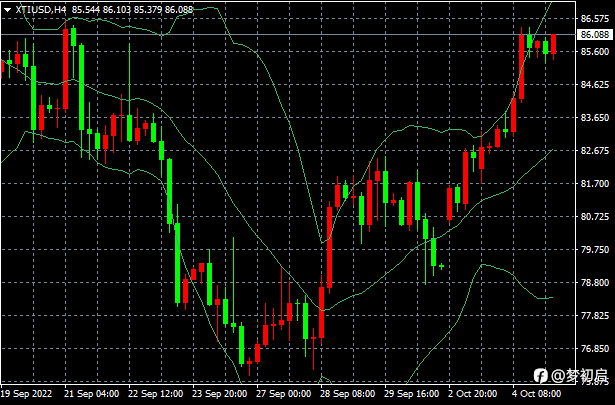Screen dimensions: 615x405
Task: Click the XTIUSD,H4 chart symbol label
Action: tap(41, 10)
